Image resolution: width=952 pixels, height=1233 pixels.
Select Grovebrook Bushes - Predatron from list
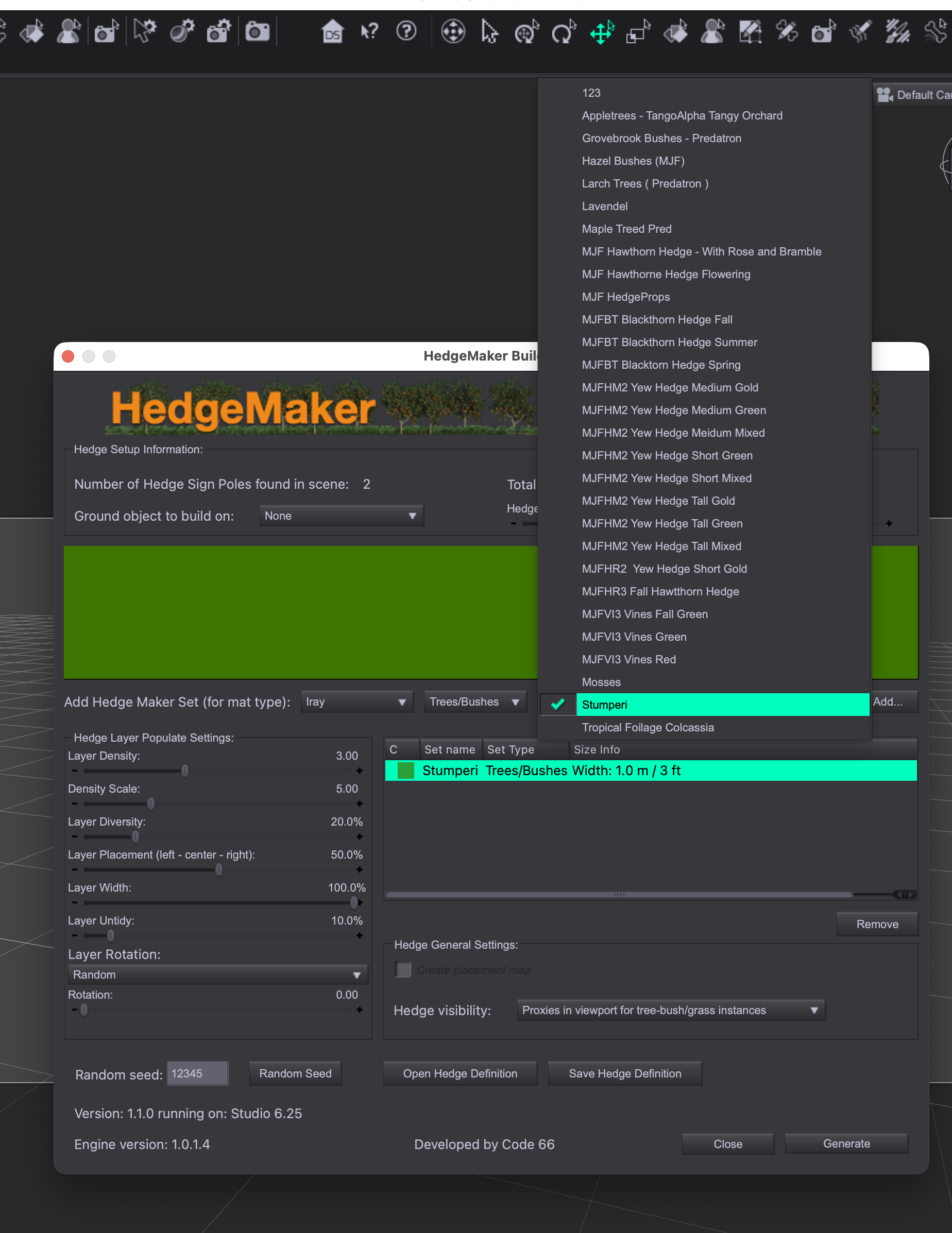(x=704, y=139)
